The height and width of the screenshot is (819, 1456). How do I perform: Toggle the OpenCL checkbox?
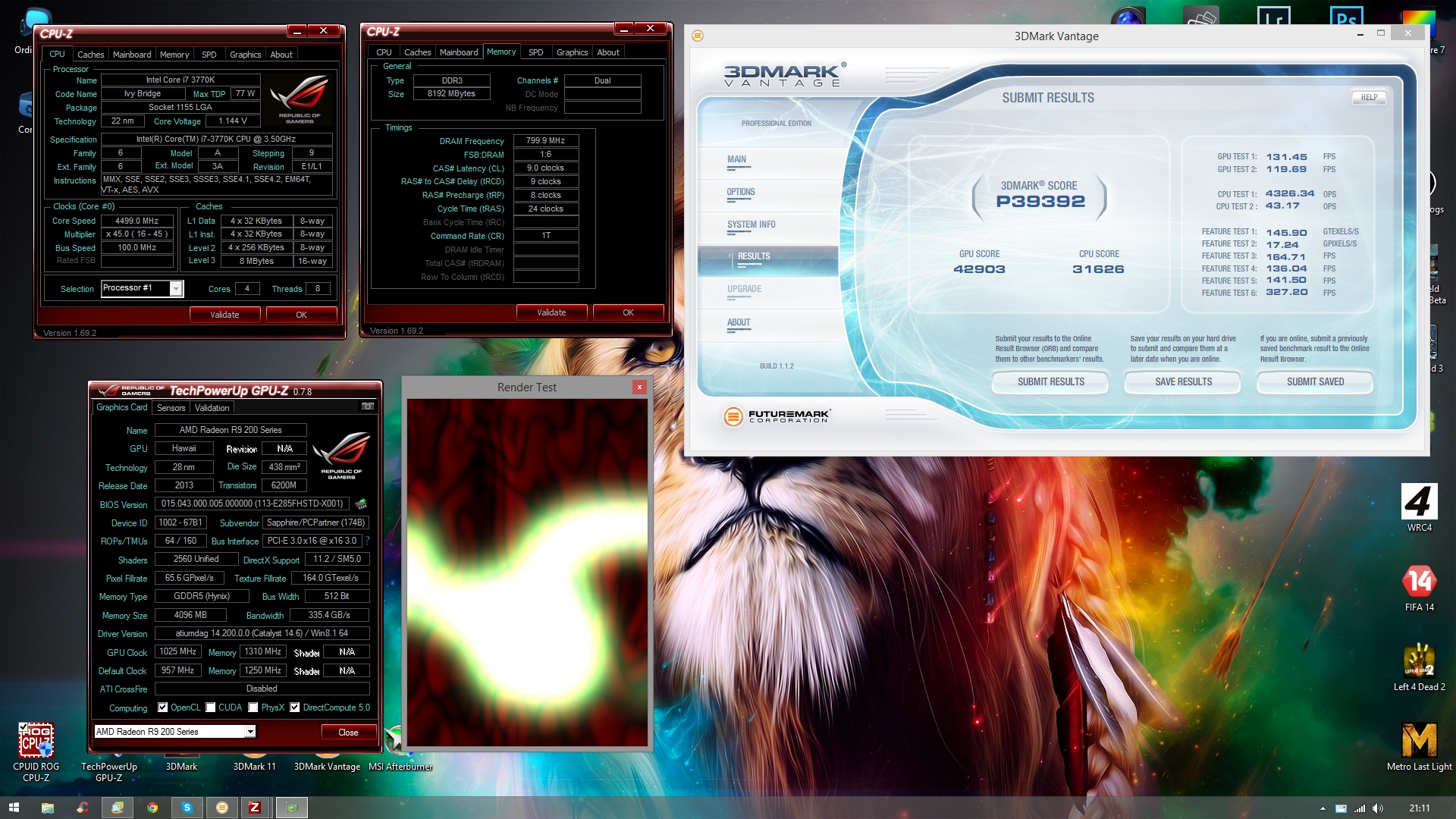(162, 708)
